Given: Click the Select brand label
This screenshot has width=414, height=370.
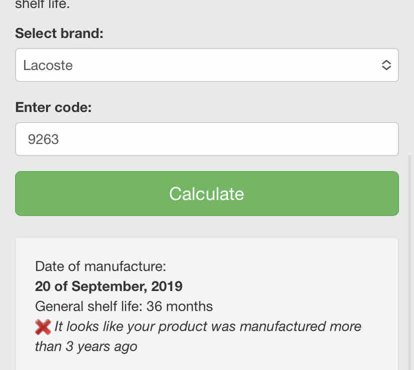Looking at the screenshot, I should coord(59,33).
